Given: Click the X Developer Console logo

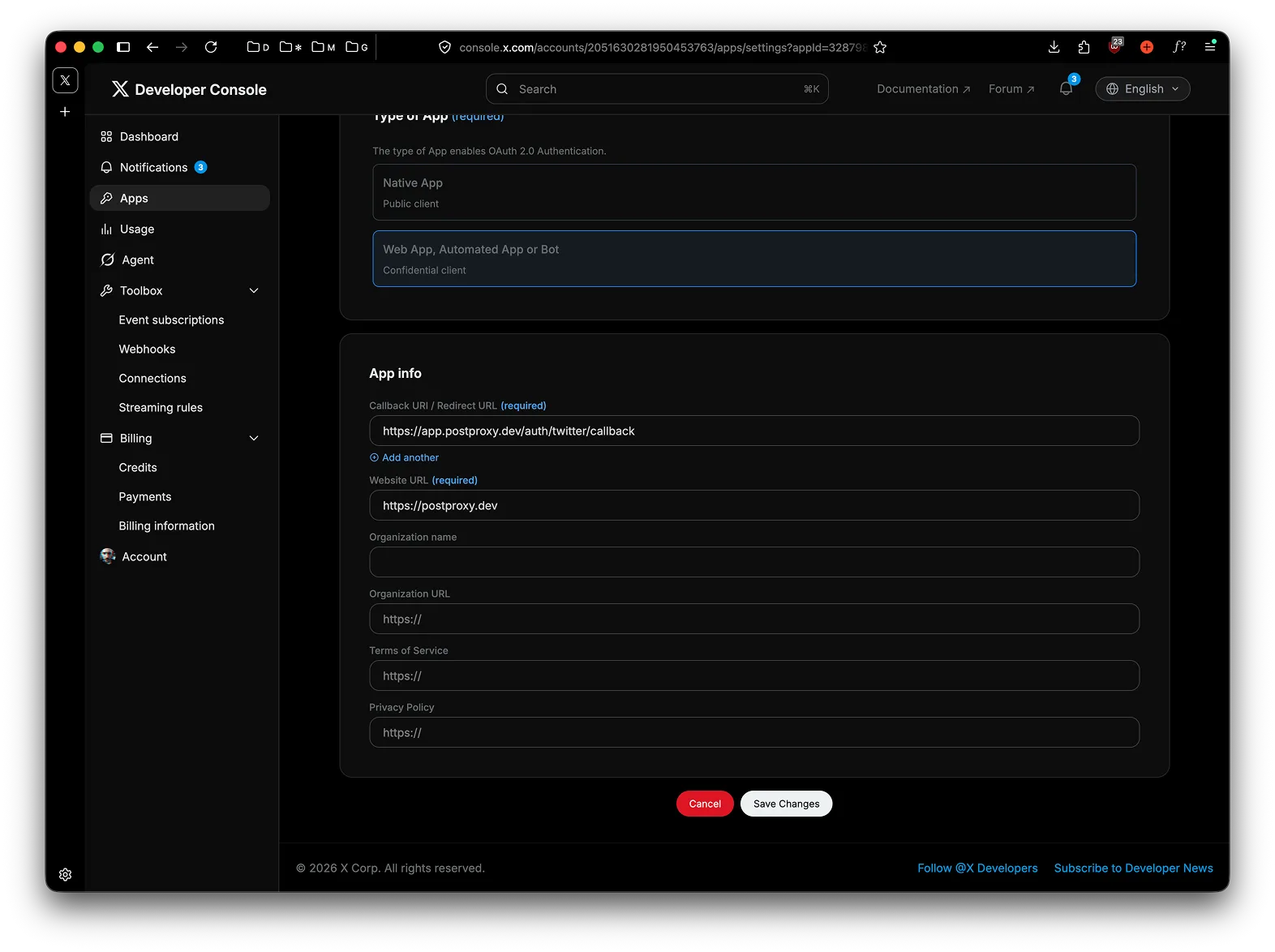Looking at the screenshot, I should (x=189, y=89).
